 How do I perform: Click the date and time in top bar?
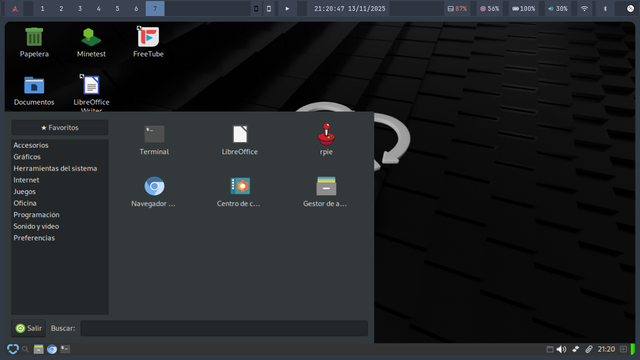tap(350, 9)
